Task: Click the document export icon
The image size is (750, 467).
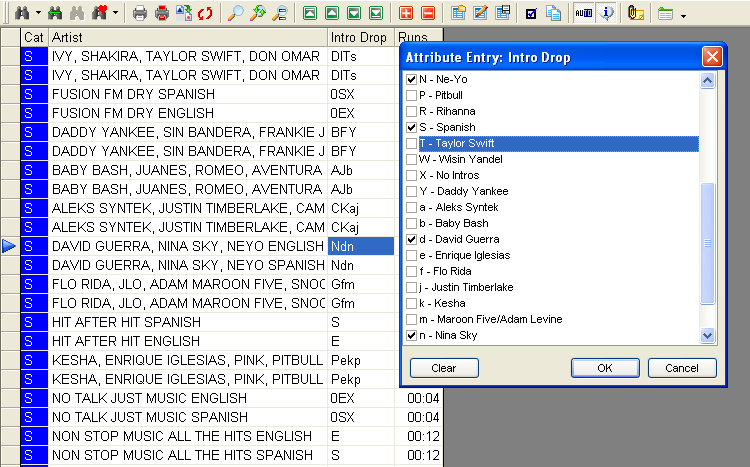Action: point(184,13)
